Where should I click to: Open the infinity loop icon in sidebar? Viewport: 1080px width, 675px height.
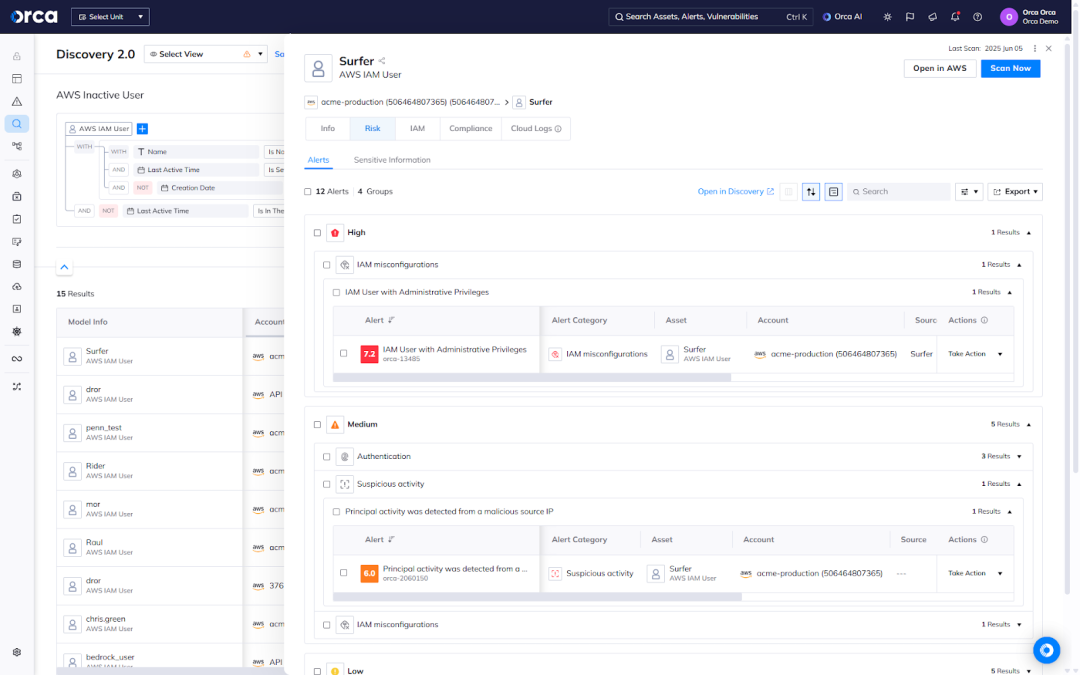pos(17,359)
